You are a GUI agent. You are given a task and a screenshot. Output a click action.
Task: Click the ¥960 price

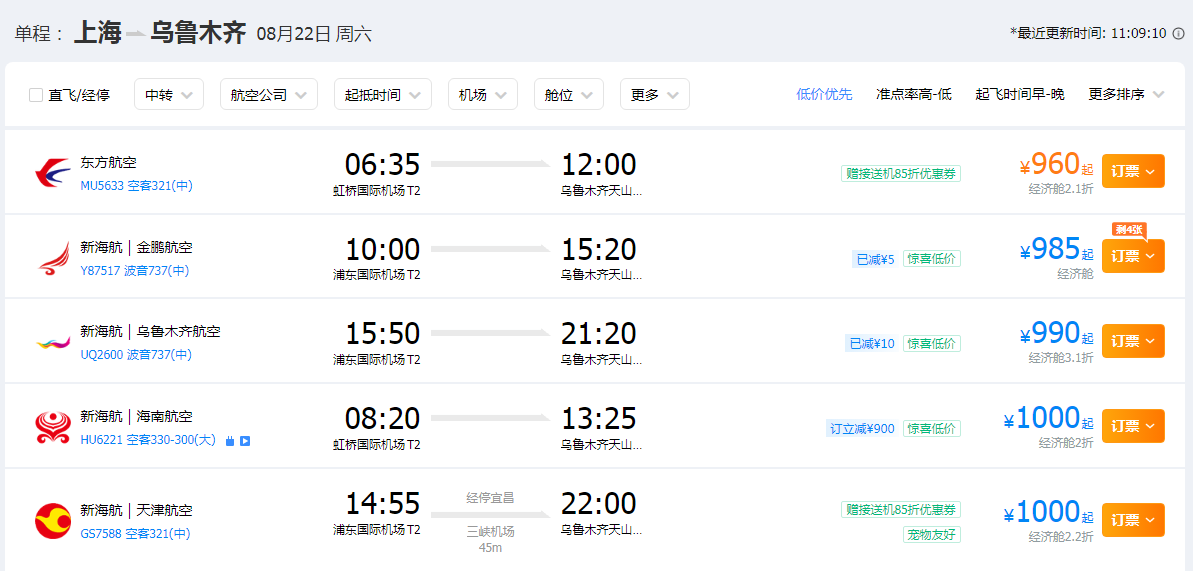[1055, 164]
